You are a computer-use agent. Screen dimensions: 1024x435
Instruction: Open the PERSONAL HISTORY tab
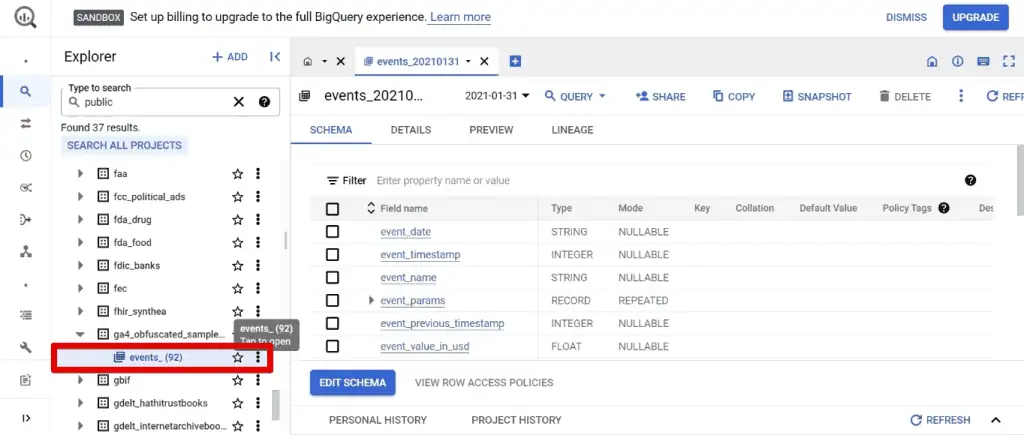(x=378, y=420)
